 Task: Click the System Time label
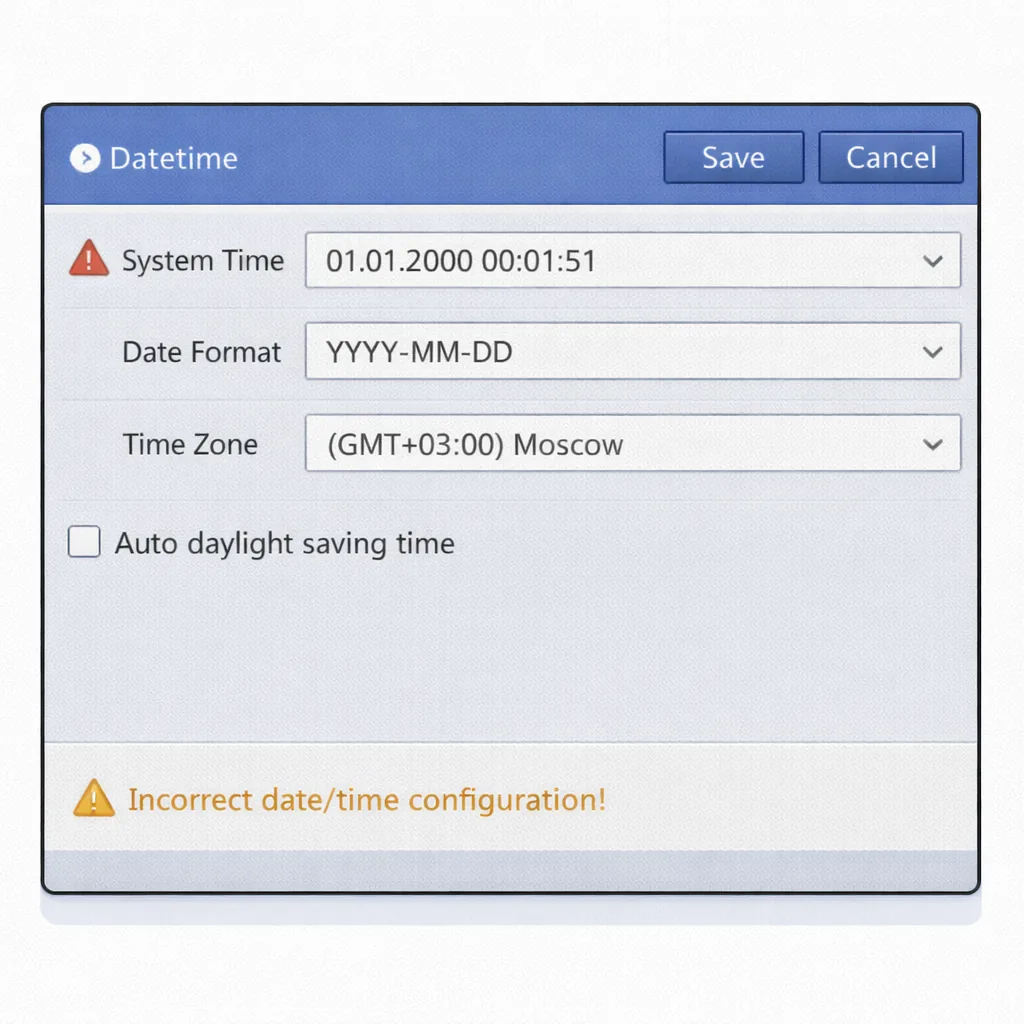pos(203,261)
